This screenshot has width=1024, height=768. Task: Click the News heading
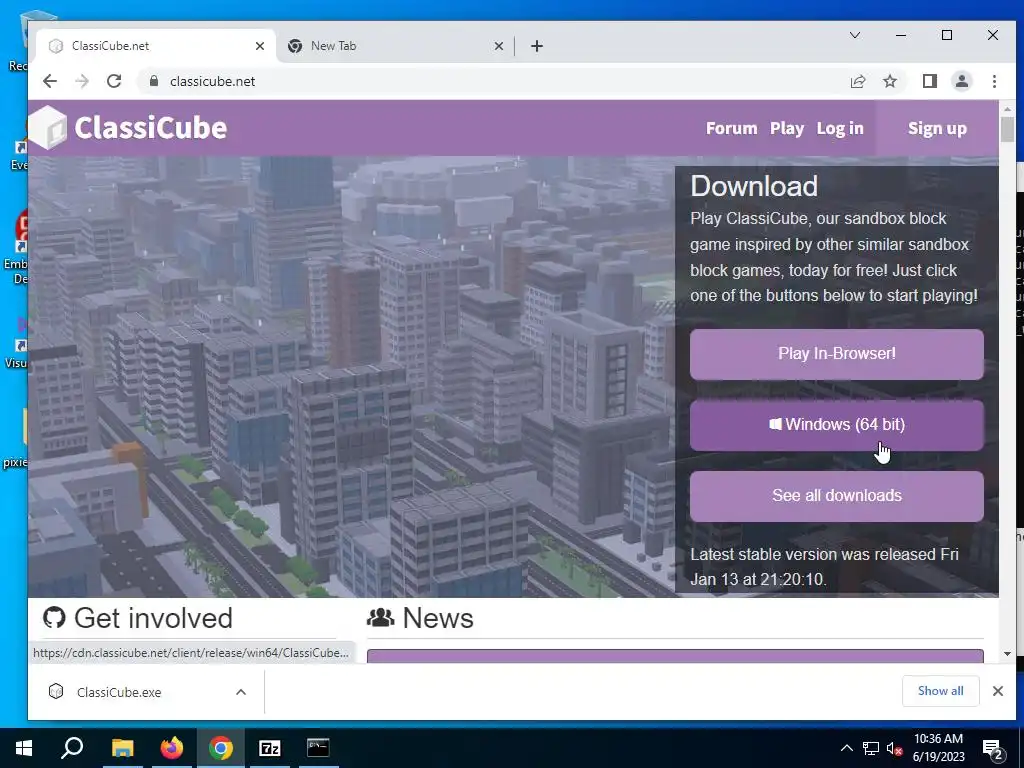click(x=438, y=618)
